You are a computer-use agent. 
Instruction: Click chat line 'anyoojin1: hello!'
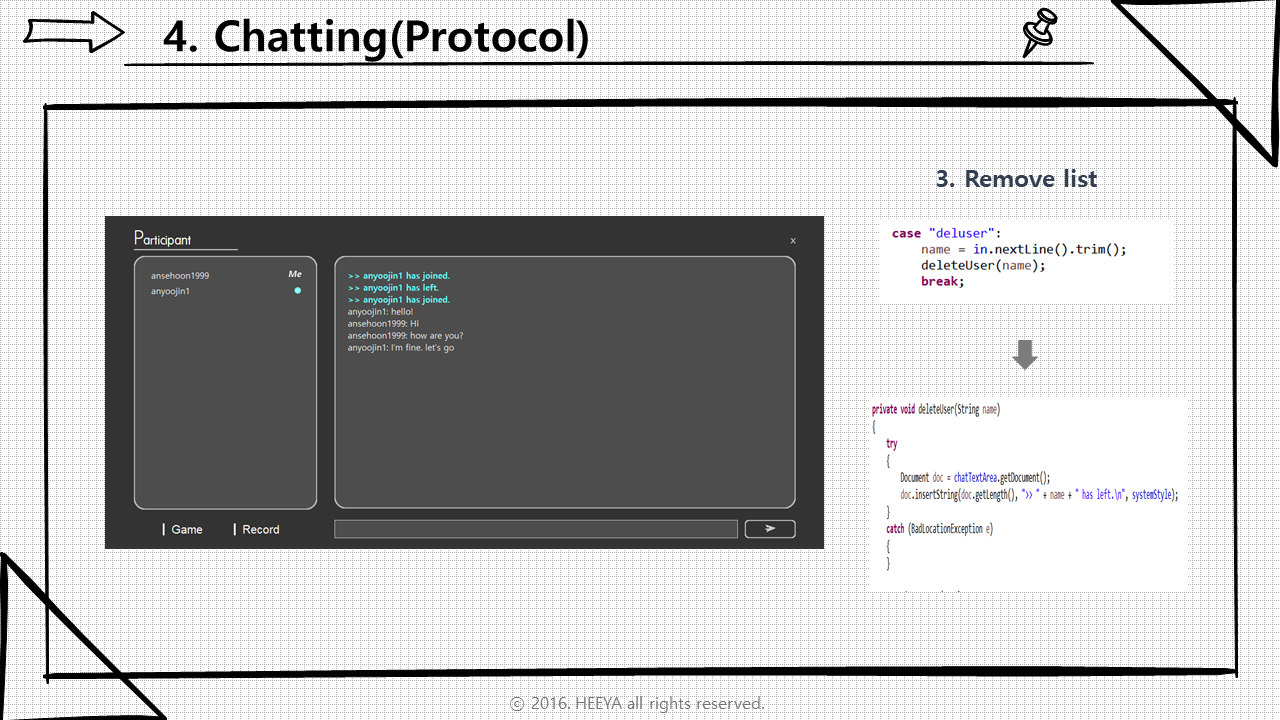click(380, 312)
